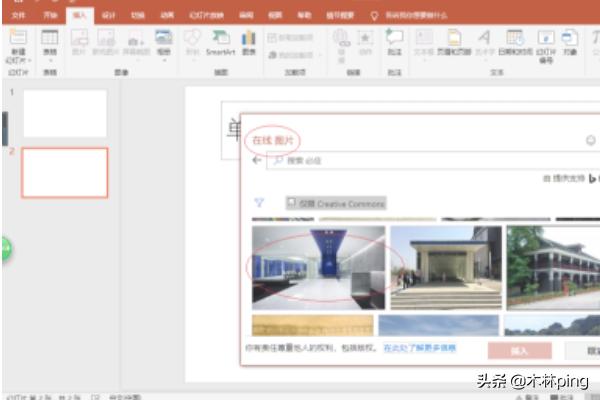
Task: Select the blue lobby interior picture
Action: [318, 267]
